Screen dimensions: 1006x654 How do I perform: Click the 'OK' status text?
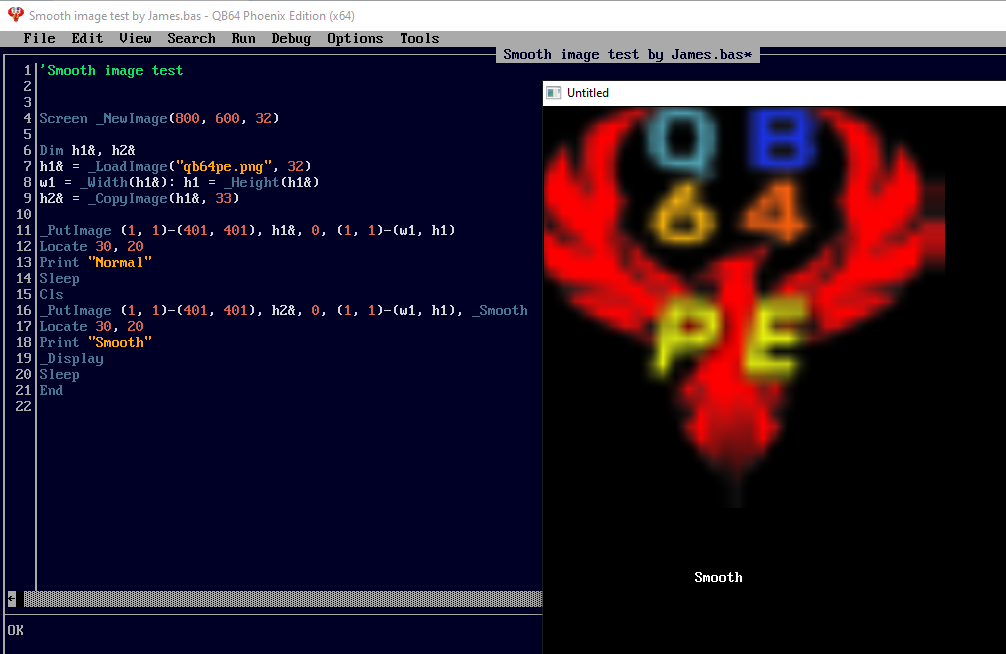point(15,630)
